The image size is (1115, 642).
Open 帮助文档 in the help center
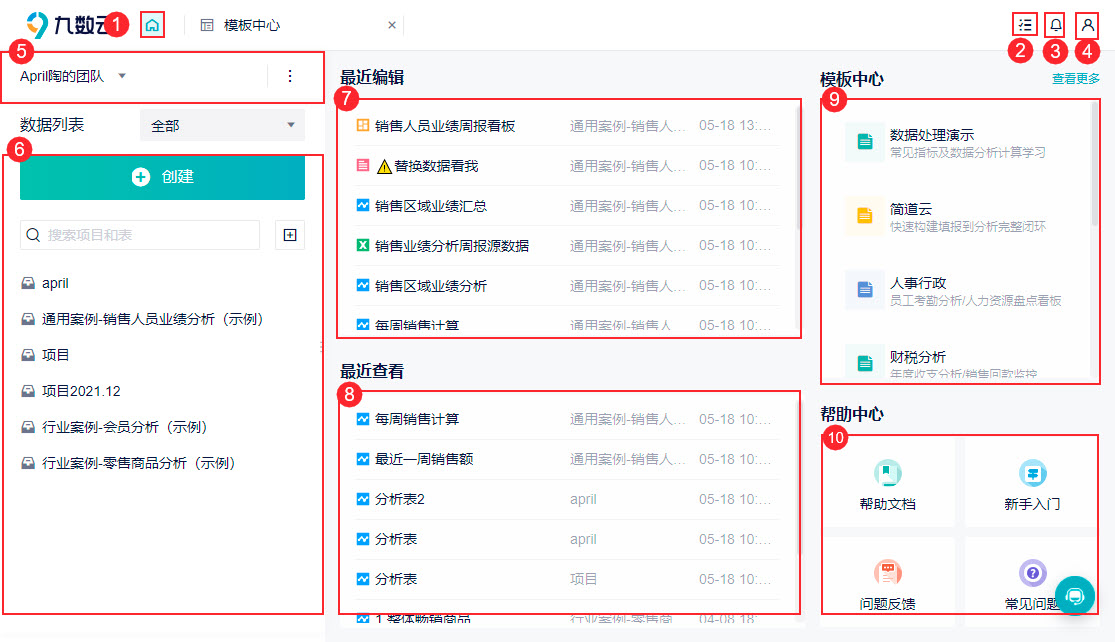click(887, 484)
